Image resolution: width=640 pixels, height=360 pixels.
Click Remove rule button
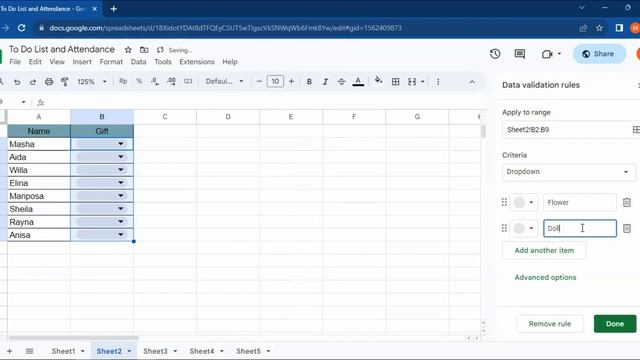pyautogui.click(x=550, y=324)
